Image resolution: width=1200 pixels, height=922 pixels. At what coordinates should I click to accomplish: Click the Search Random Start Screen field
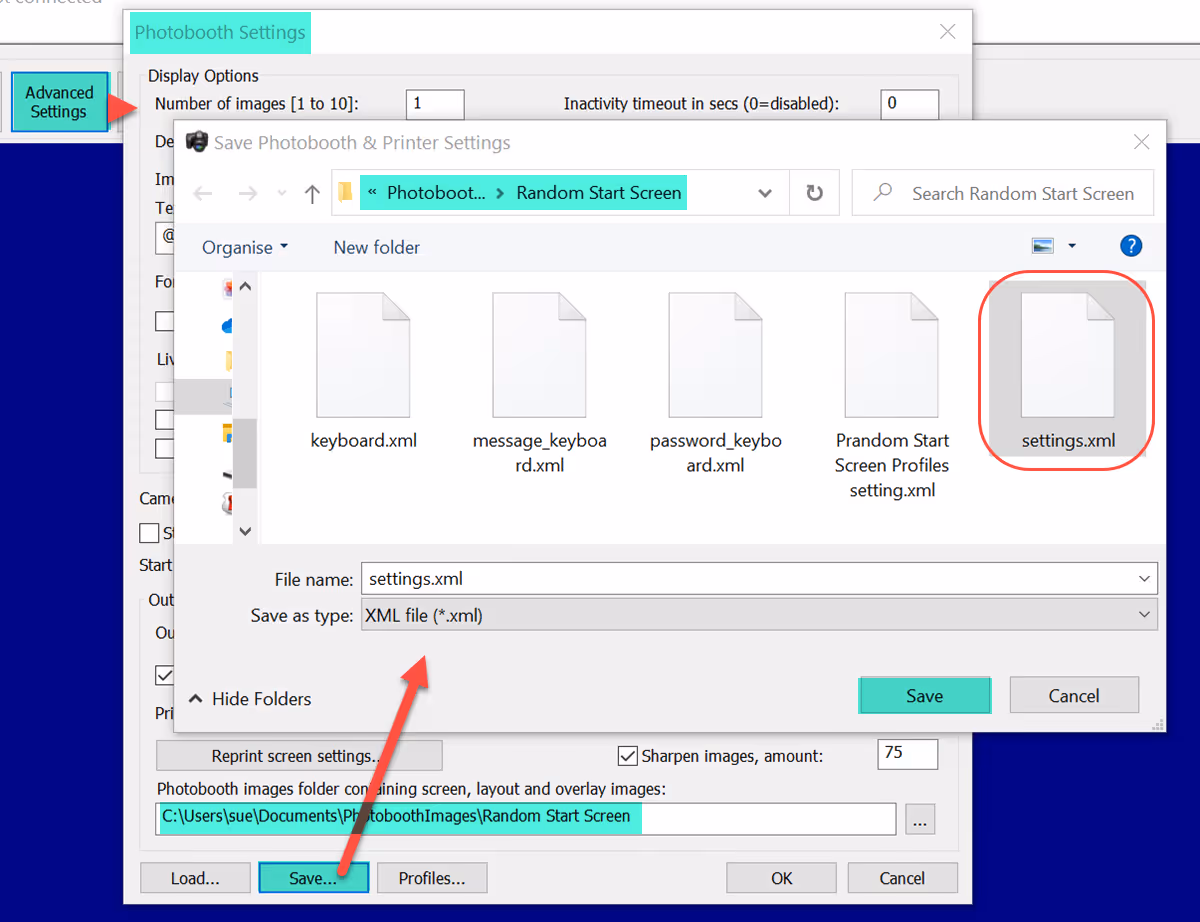pos(1003,193)
